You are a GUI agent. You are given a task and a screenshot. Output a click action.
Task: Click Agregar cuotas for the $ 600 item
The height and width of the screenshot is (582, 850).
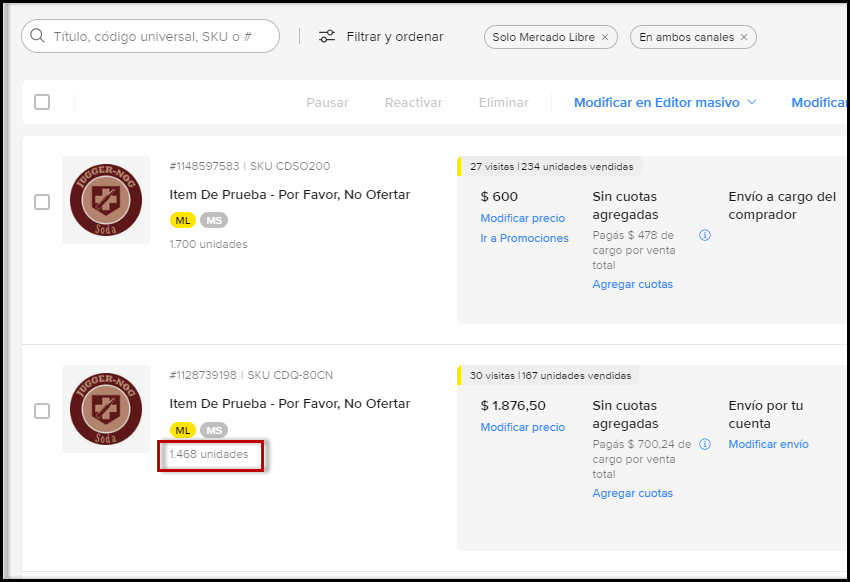pos(633,284)
